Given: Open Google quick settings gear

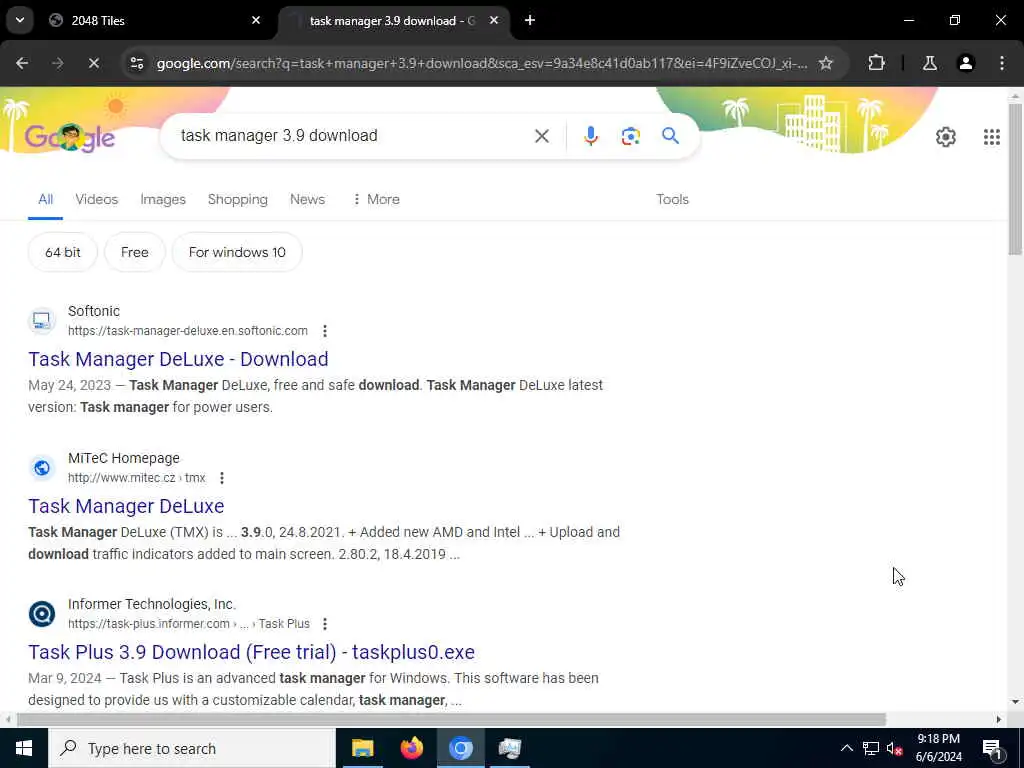Looking at the screenshot, I should tap(946, 136).
